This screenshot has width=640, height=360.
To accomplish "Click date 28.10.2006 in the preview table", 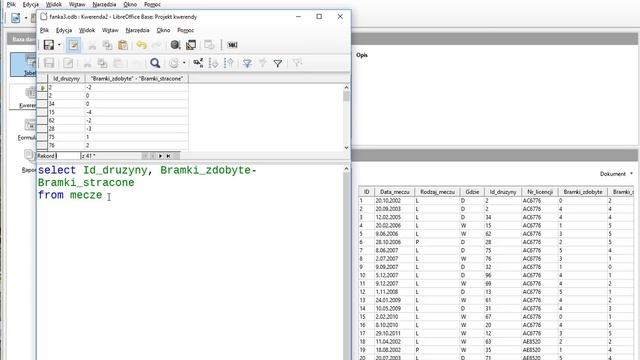I will (388, 242).
